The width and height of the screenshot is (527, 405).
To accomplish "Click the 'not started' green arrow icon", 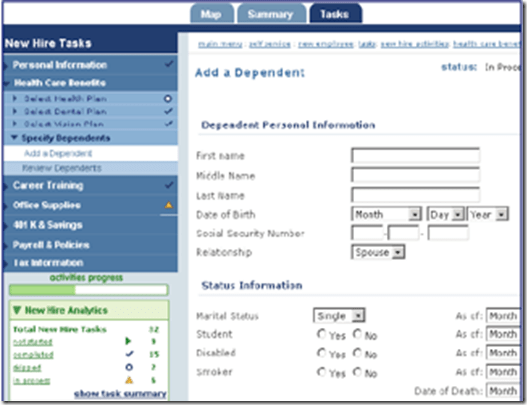I will (x=128, y=341).
